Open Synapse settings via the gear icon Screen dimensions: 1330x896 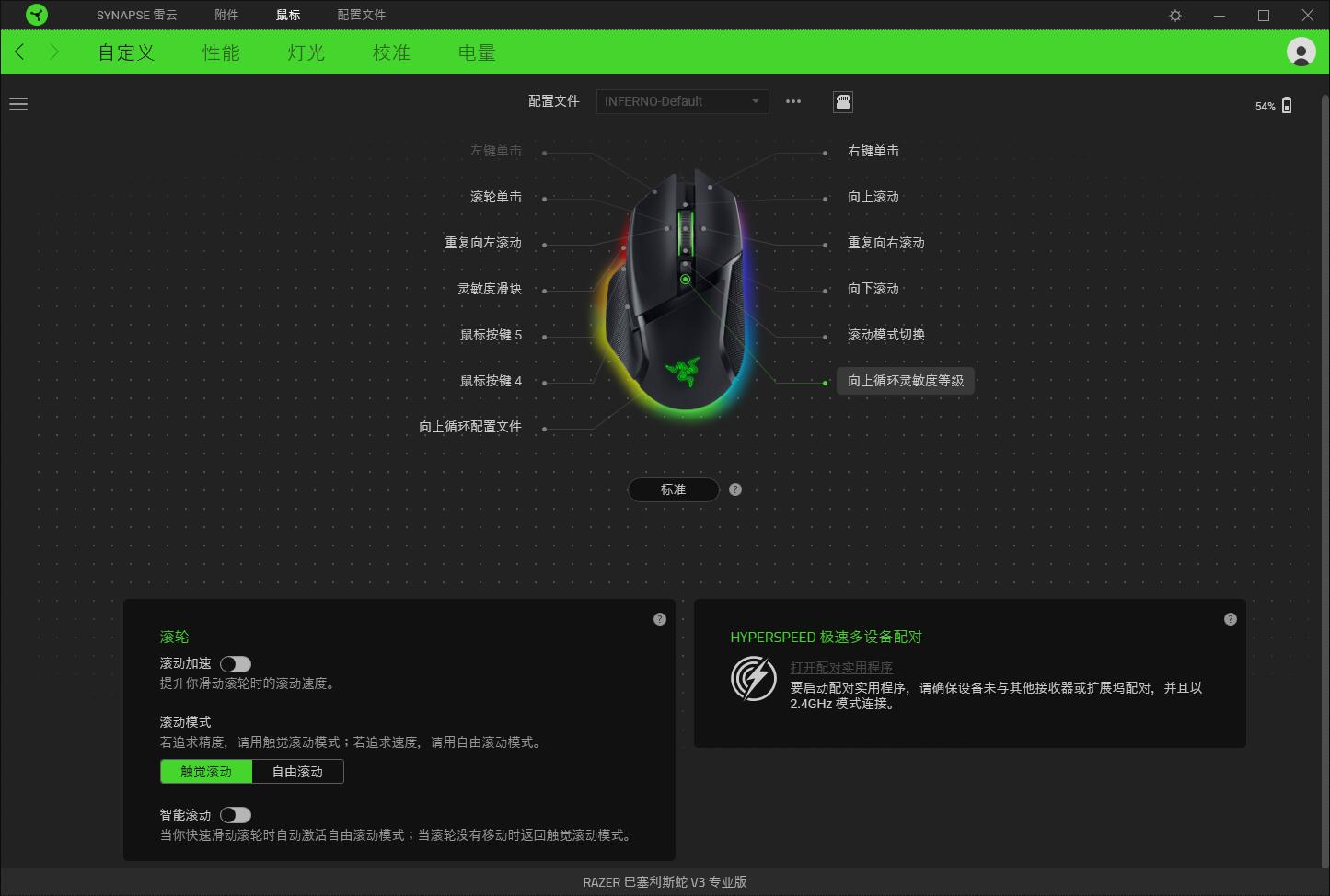(x=1174, y=15)
